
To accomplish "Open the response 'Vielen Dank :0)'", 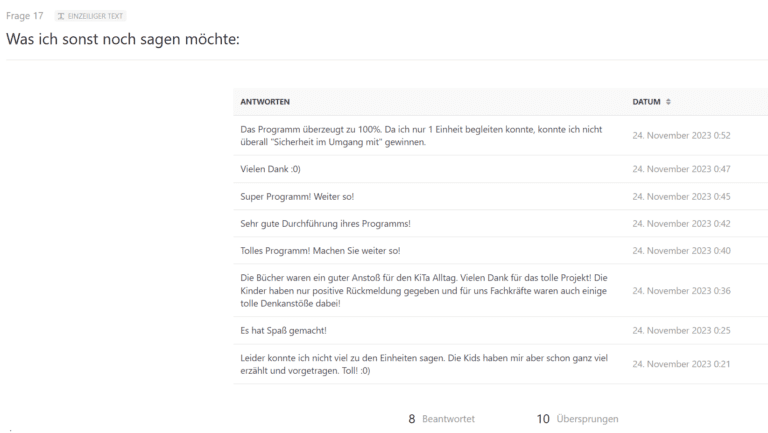I will 270,169.
